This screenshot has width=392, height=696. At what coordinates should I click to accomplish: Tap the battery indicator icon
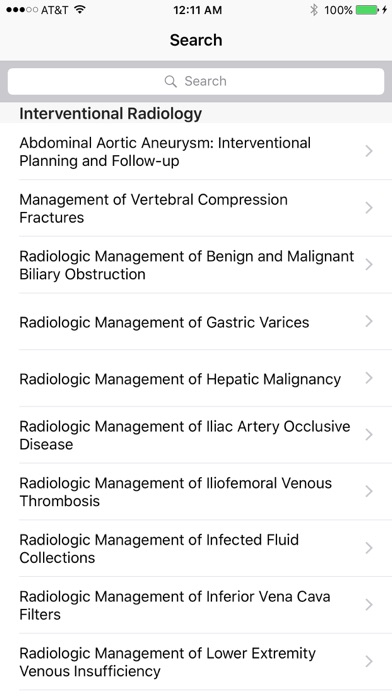click(x=367, y=10)
